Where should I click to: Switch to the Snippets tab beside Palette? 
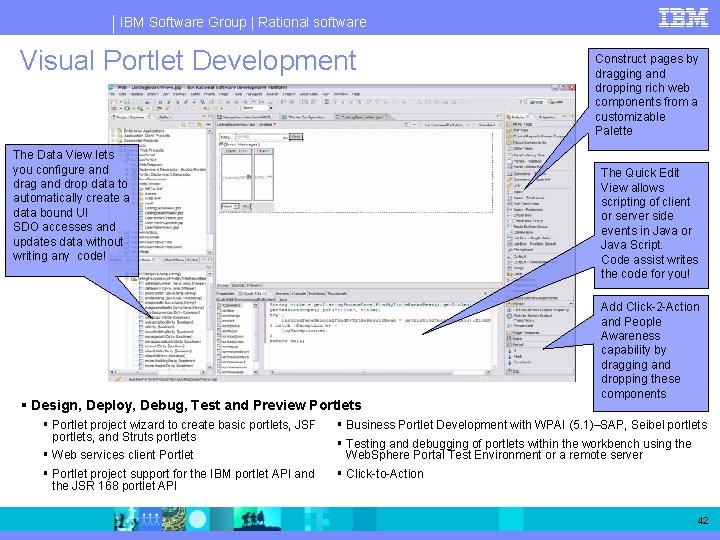[547, 117]
